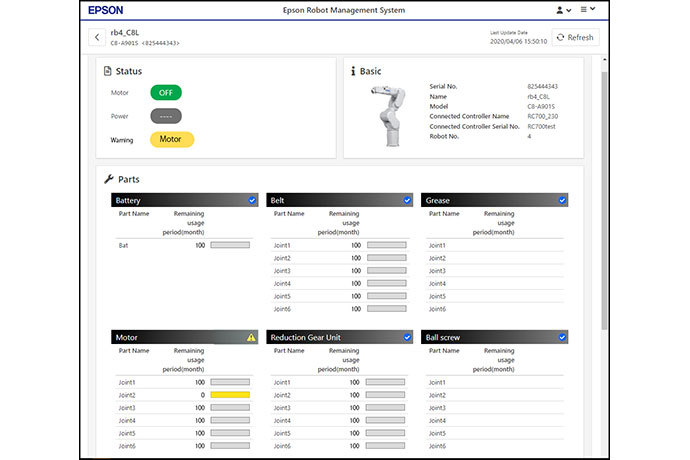Viewport: 690px width, 460px height.
Task: Click the Belt section checkmark icon
Action: click(407, 200)
